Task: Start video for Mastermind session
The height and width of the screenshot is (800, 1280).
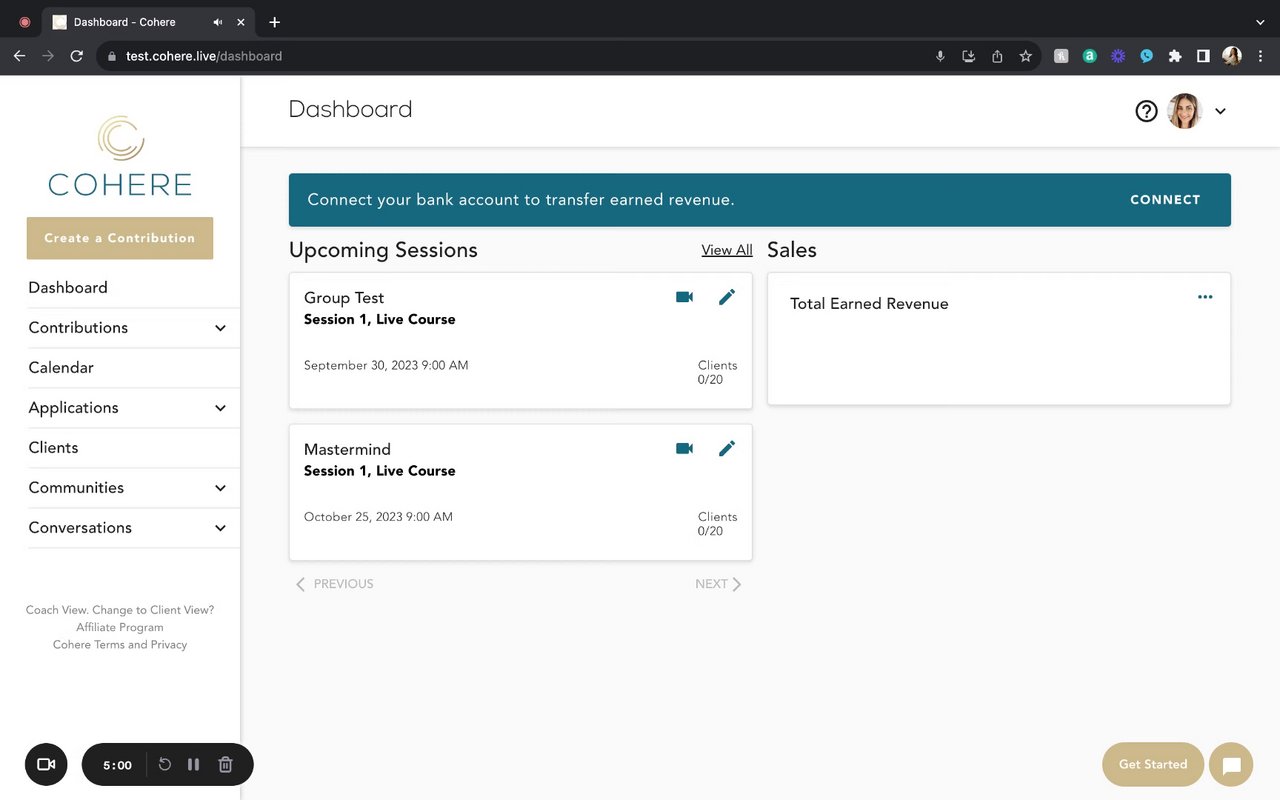Action: click(x=684, y=449)
